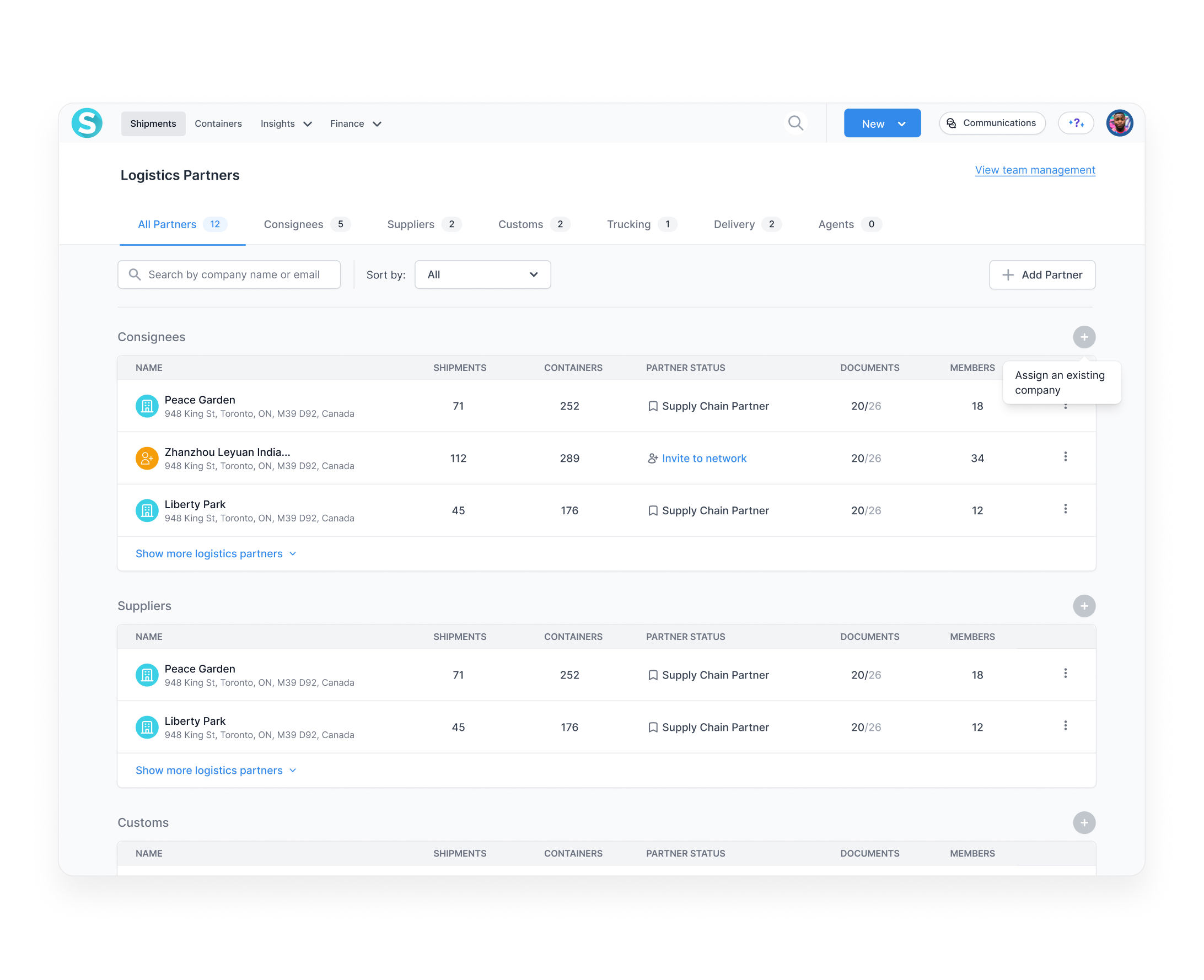Click the 112 shipments value for Zhanzhou
This screenshot has width=1204, height=980.
458,459
